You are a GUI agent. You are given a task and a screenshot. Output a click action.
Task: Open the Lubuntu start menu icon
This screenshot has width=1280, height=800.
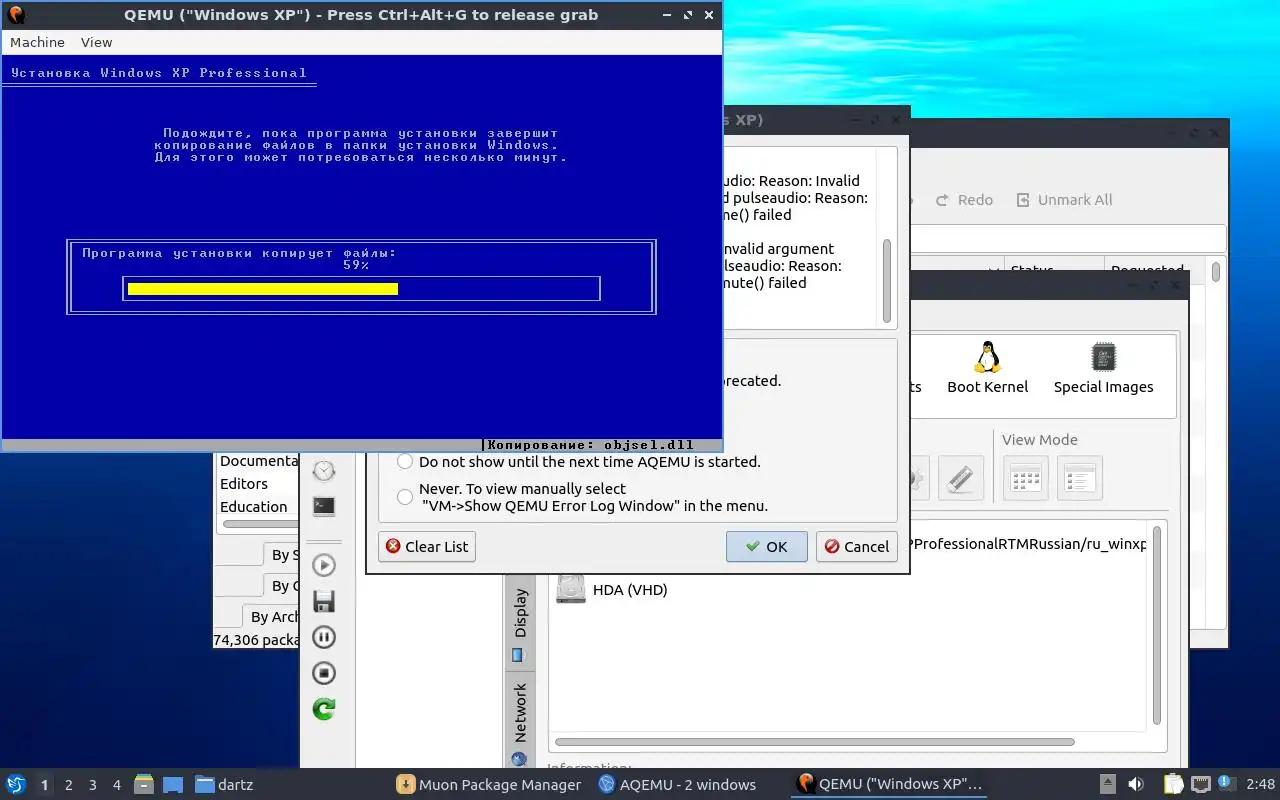(x=16, y=784)
